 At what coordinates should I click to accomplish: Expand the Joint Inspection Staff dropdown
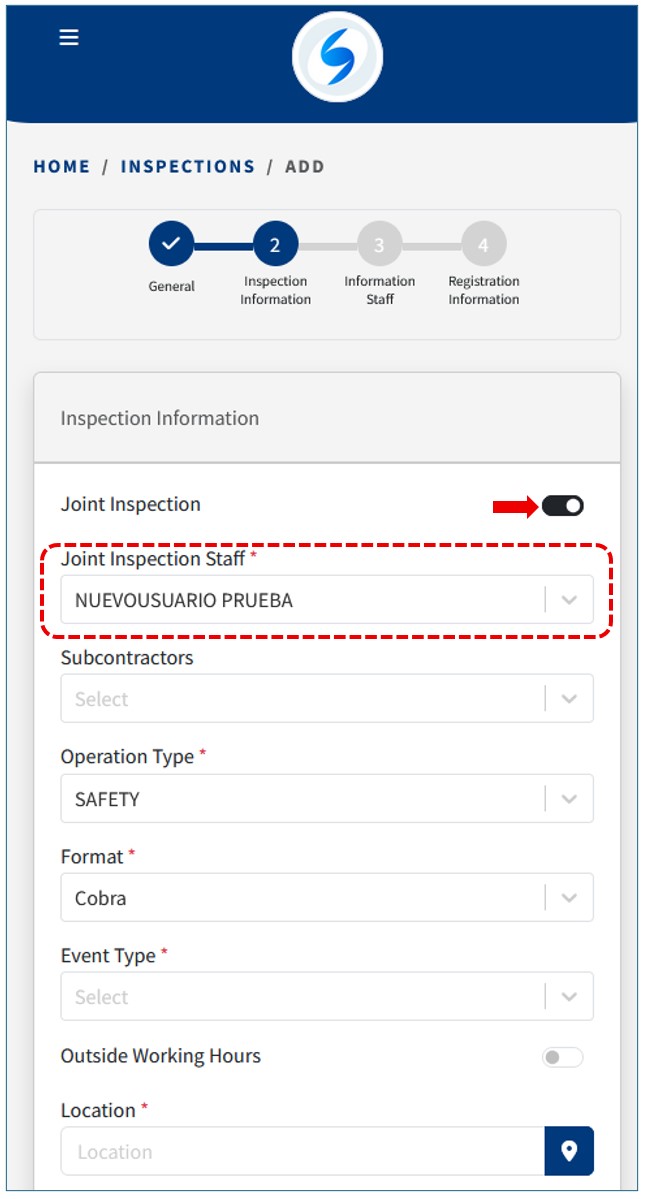point(569,600)
